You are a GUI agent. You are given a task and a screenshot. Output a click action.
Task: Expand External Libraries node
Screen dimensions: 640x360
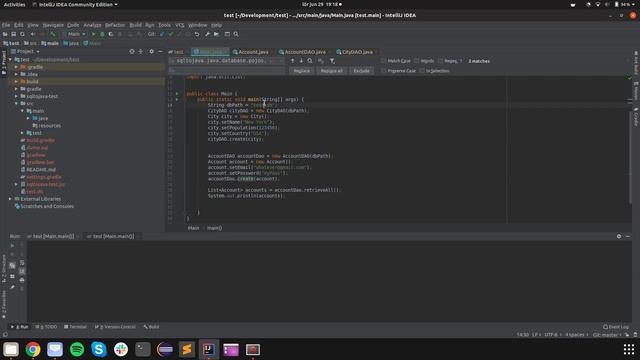point(10,199)
